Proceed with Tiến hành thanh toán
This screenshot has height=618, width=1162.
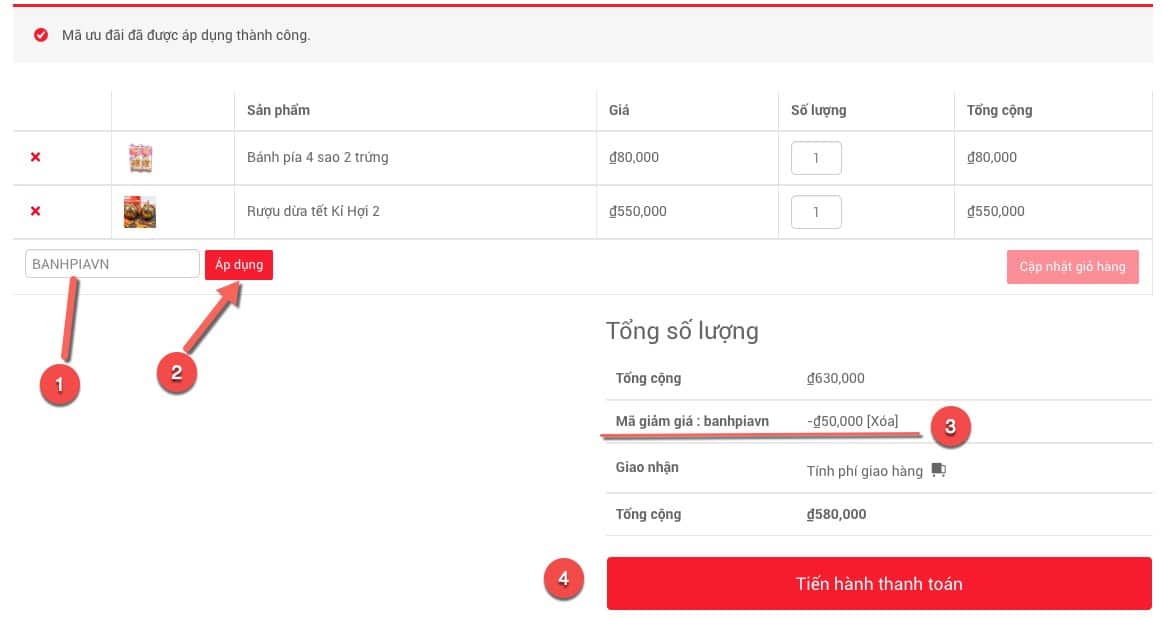879,583
